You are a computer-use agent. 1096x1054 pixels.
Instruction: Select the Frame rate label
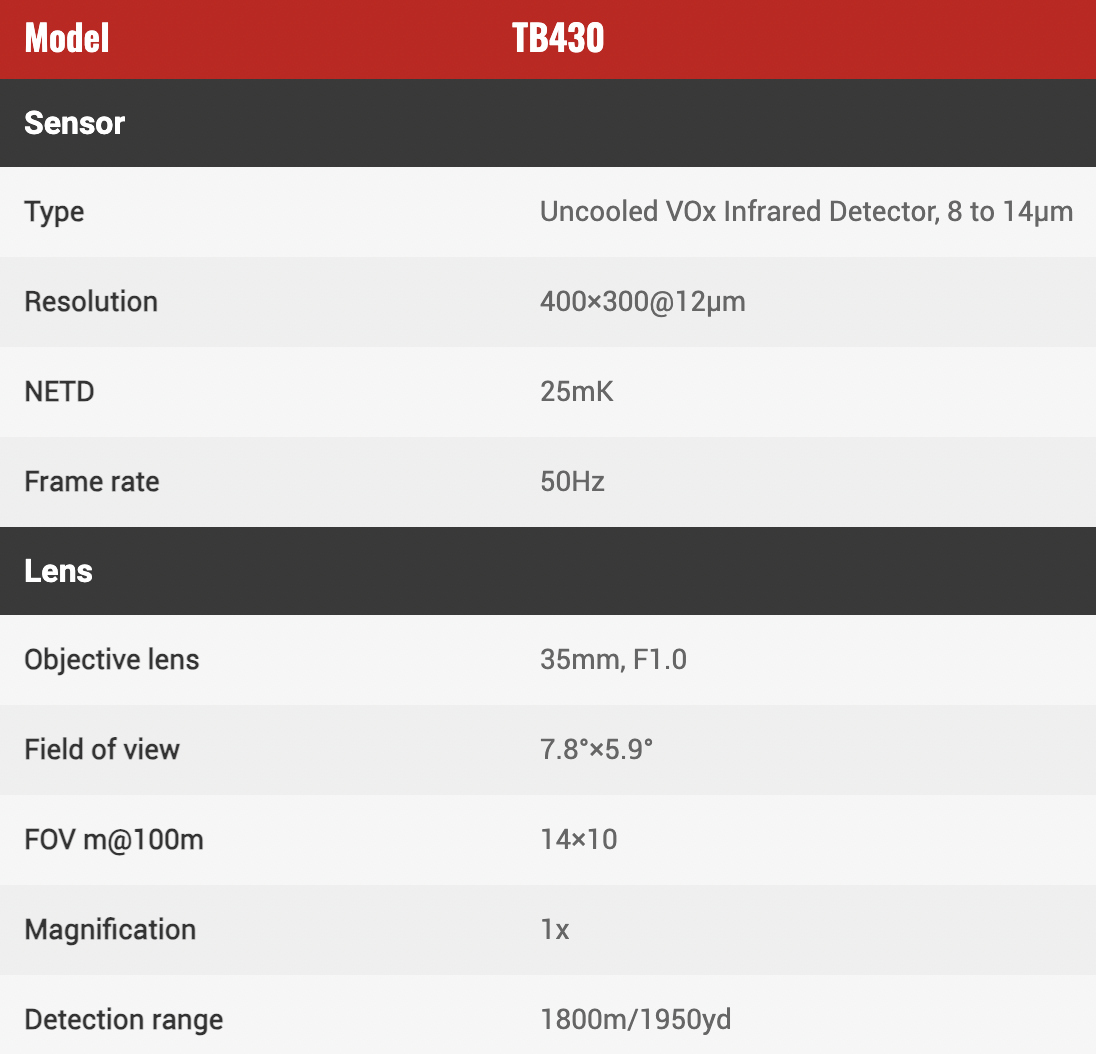tap(92, 482)
